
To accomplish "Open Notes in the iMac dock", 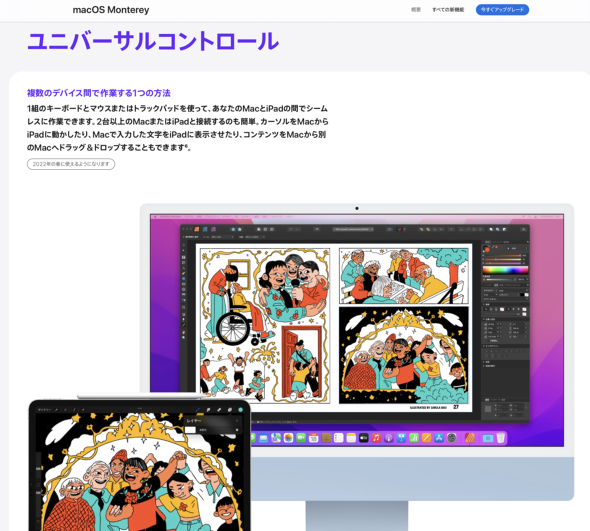I will pos(351,438).
